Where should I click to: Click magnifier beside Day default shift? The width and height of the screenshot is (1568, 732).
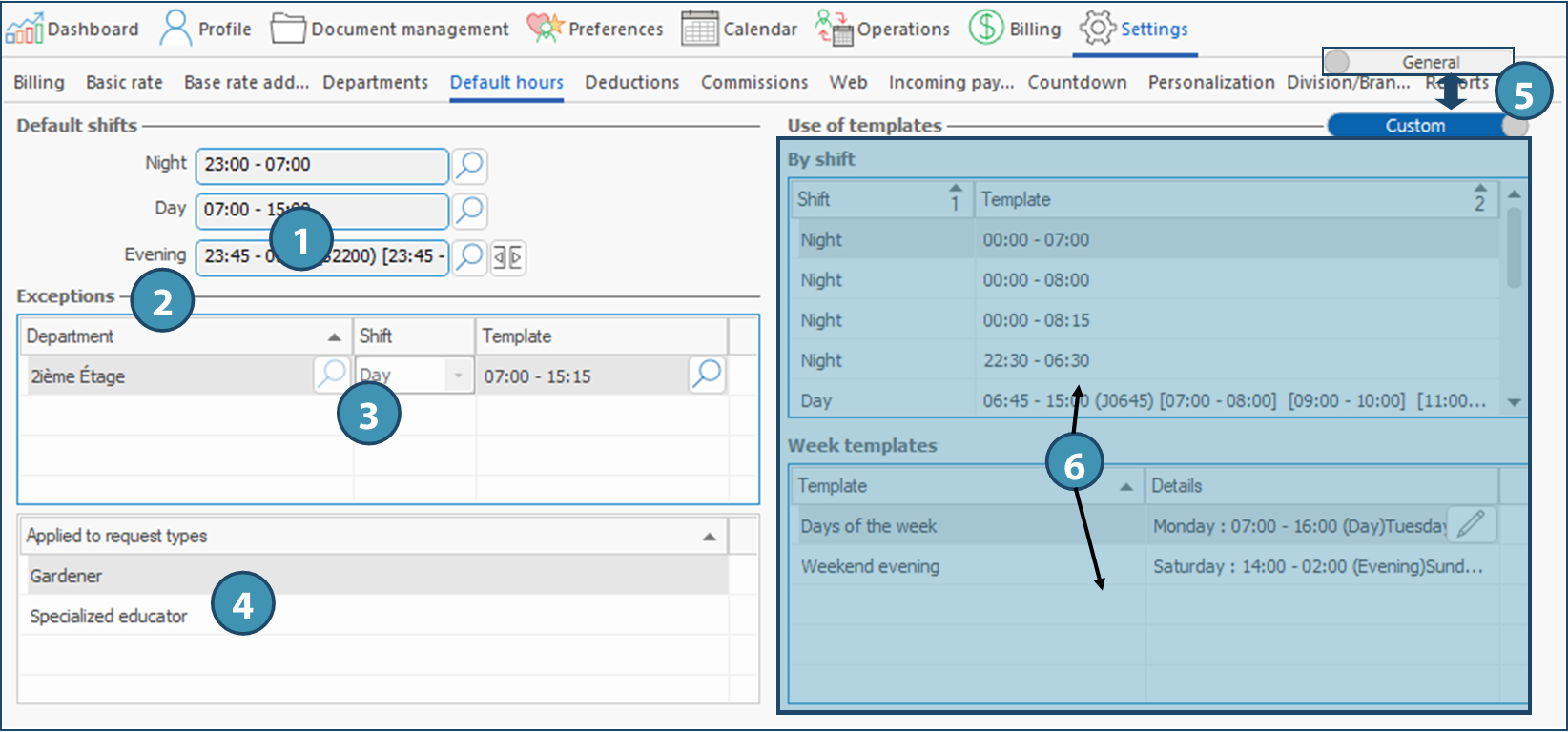[469, 210]
